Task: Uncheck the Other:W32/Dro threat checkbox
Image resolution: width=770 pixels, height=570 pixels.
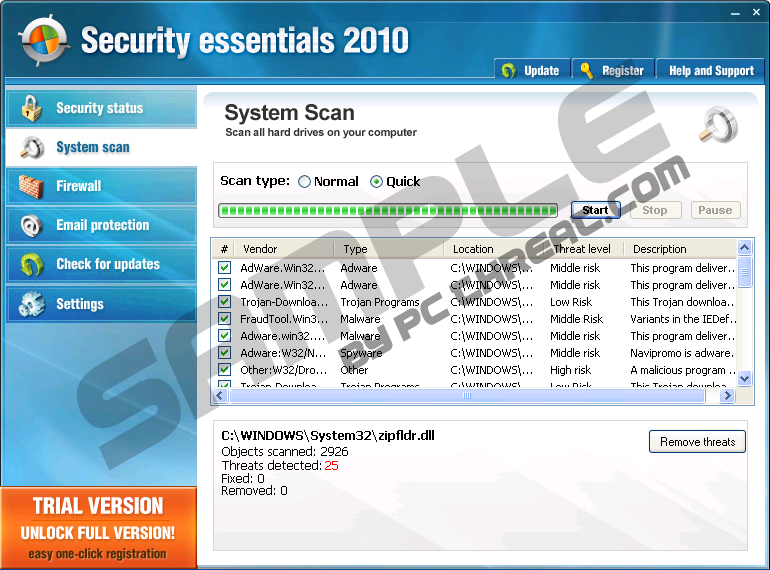Action: 225,370
